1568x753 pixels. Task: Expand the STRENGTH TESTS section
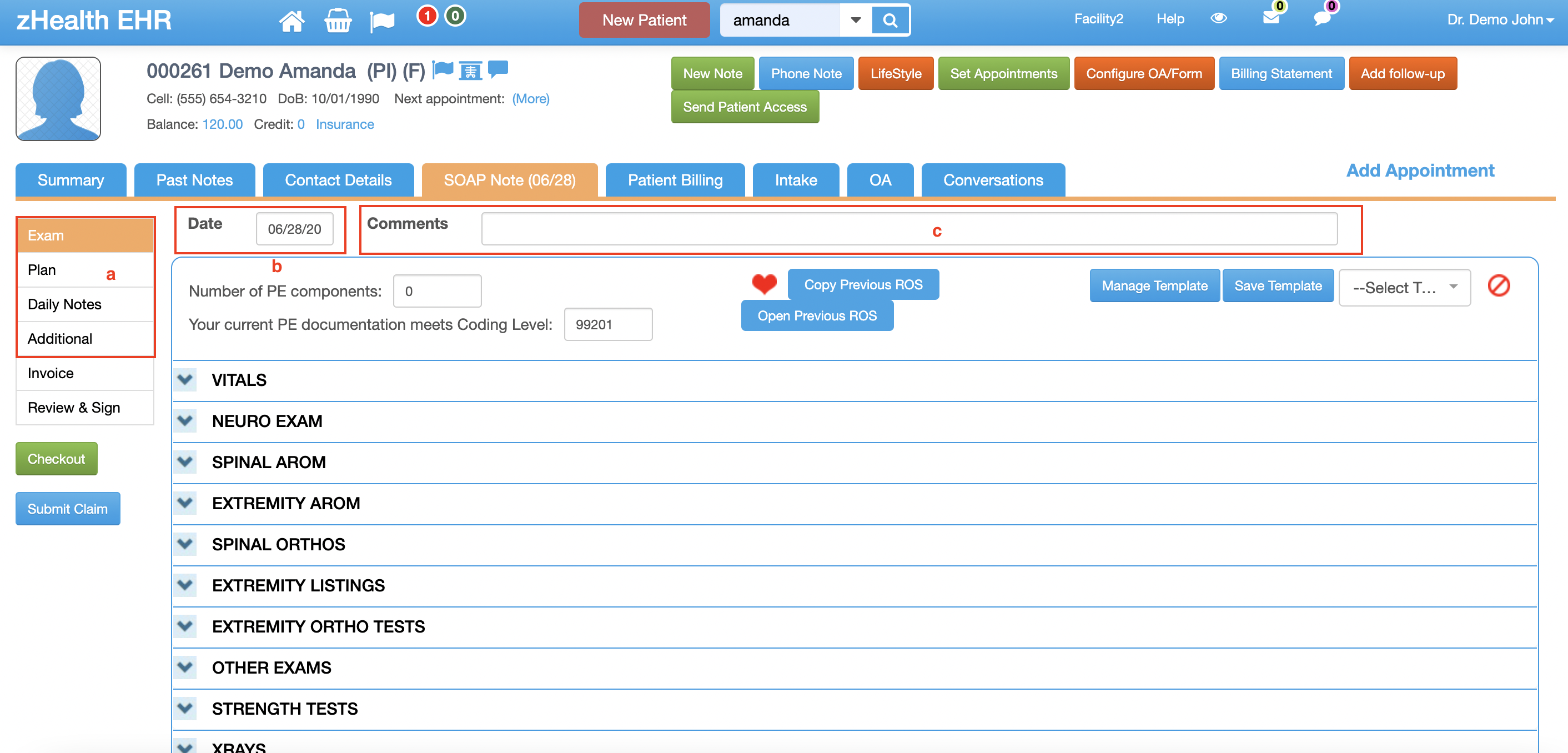[185, 708]
